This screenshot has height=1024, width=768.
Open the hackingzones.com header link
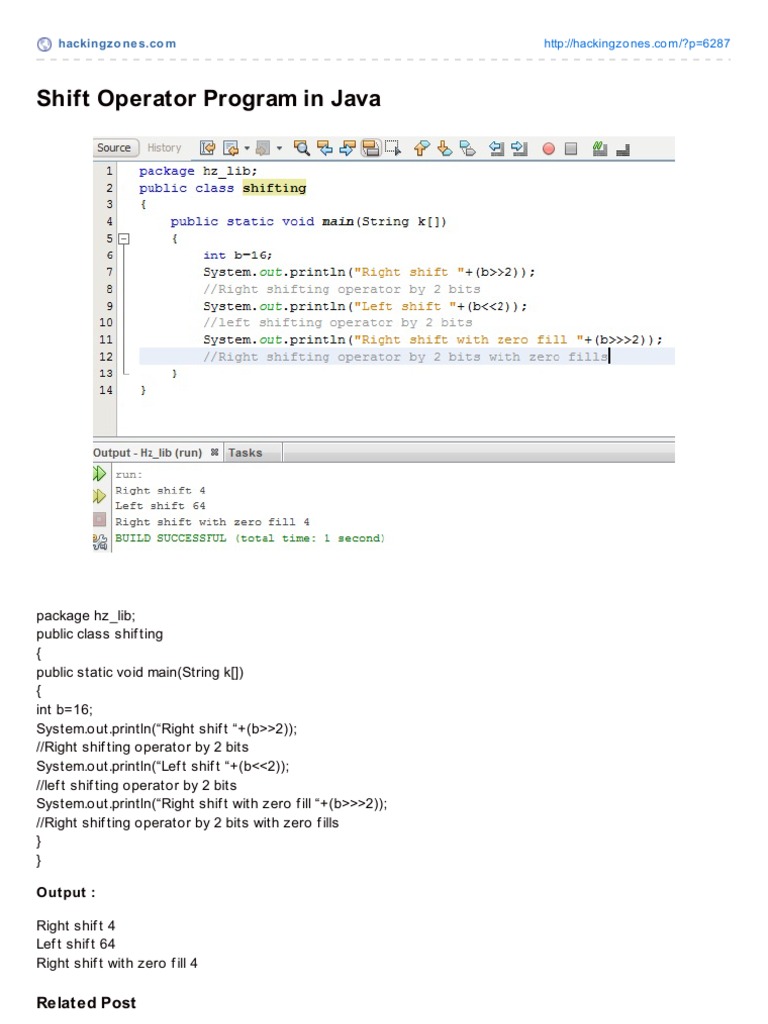(x=117, y=43)
